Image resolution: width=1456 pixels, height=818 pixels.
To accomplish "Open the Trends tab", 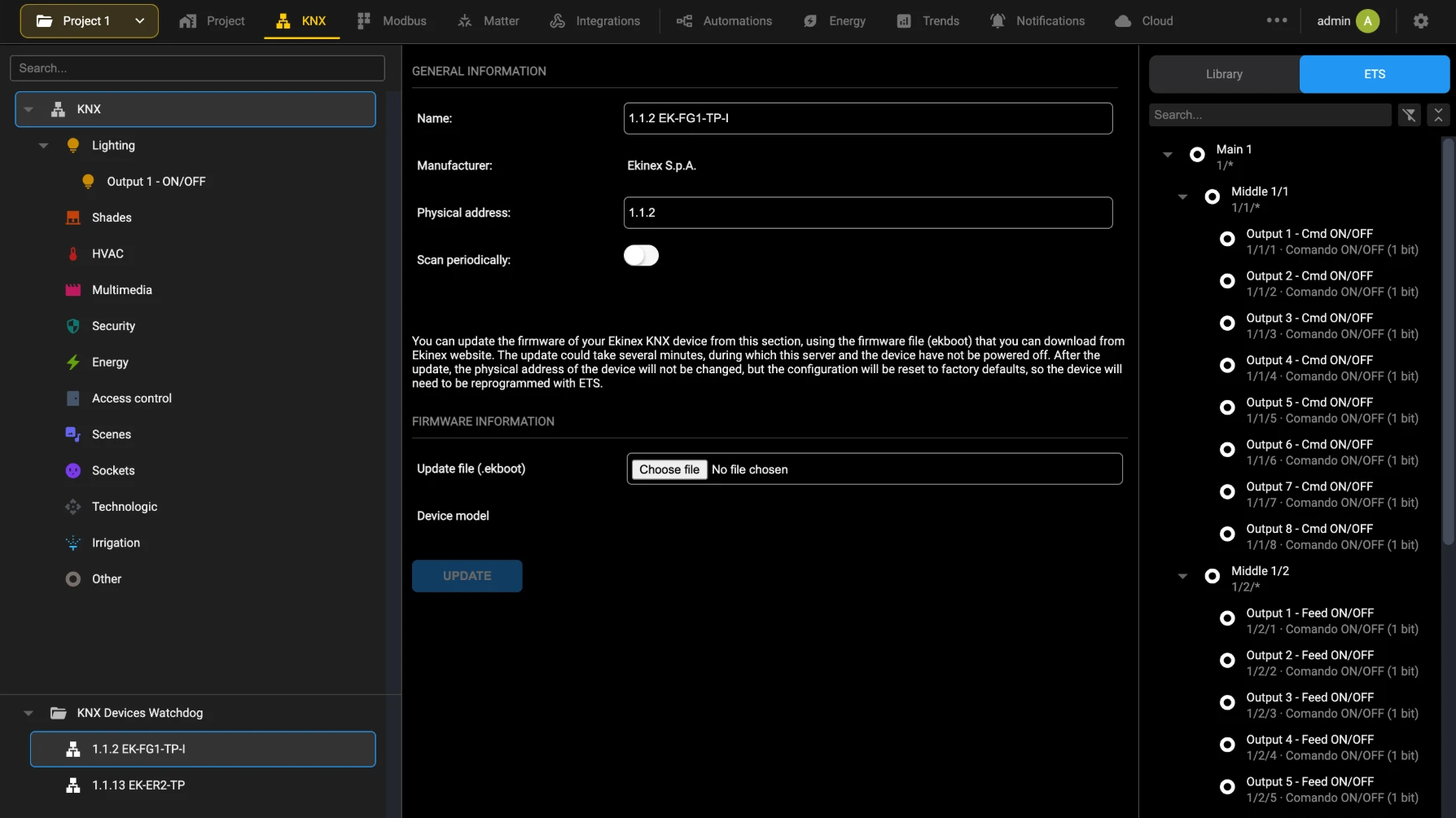I will [x=928, y=21].
